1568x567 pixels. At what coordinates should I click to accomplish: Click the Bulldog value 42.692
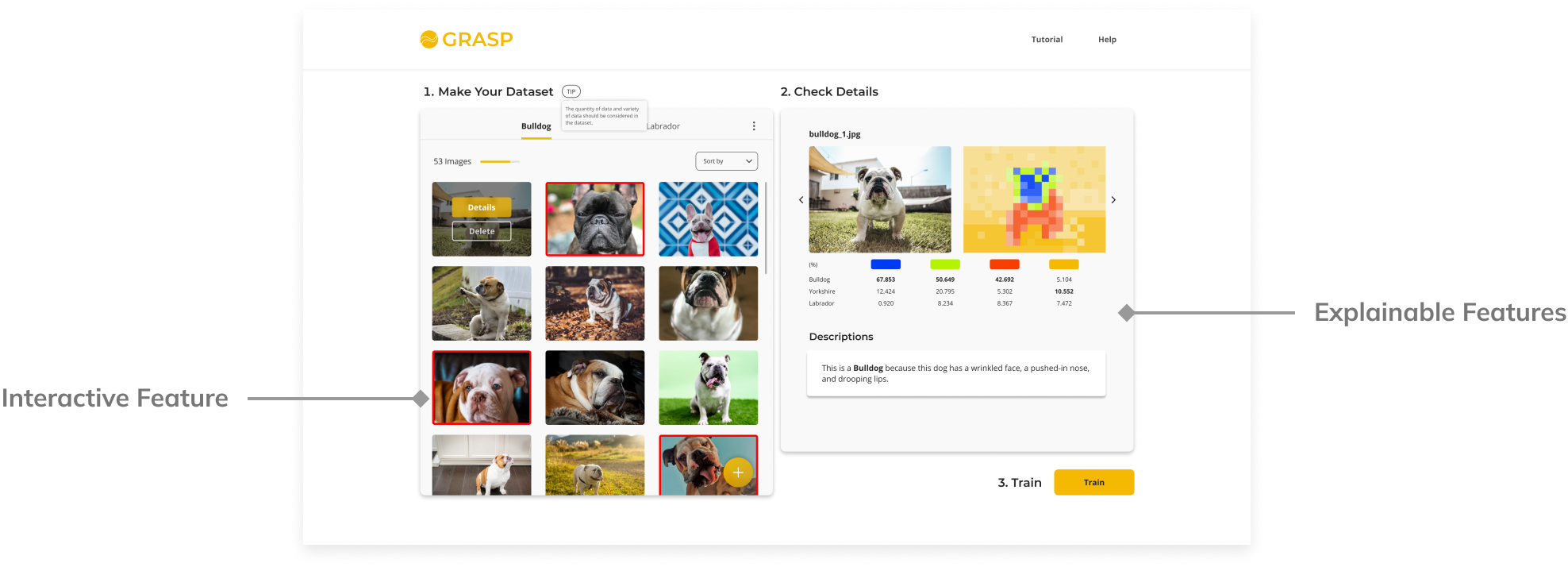pyautogui.click(x=1005, y=280)
